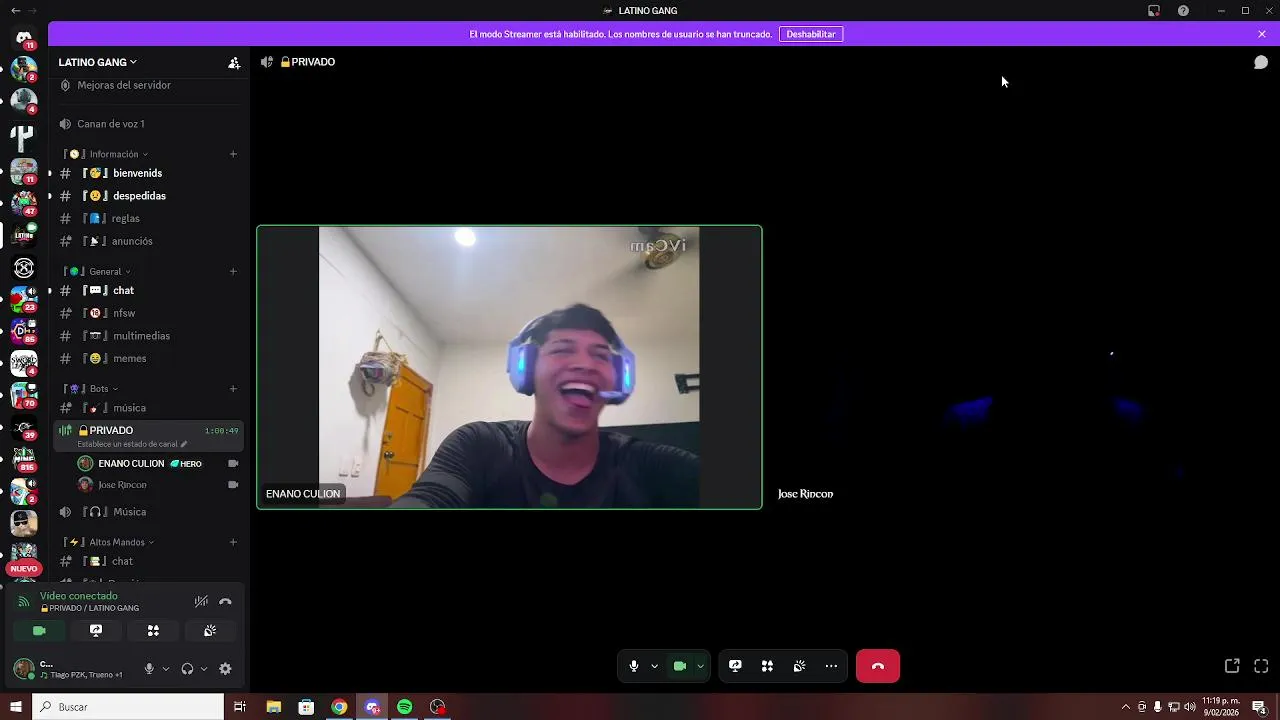The height and width of the screenshot is (720, 1280).
Task: Open soundboard icon in call control bar
Action: point(799,666)
